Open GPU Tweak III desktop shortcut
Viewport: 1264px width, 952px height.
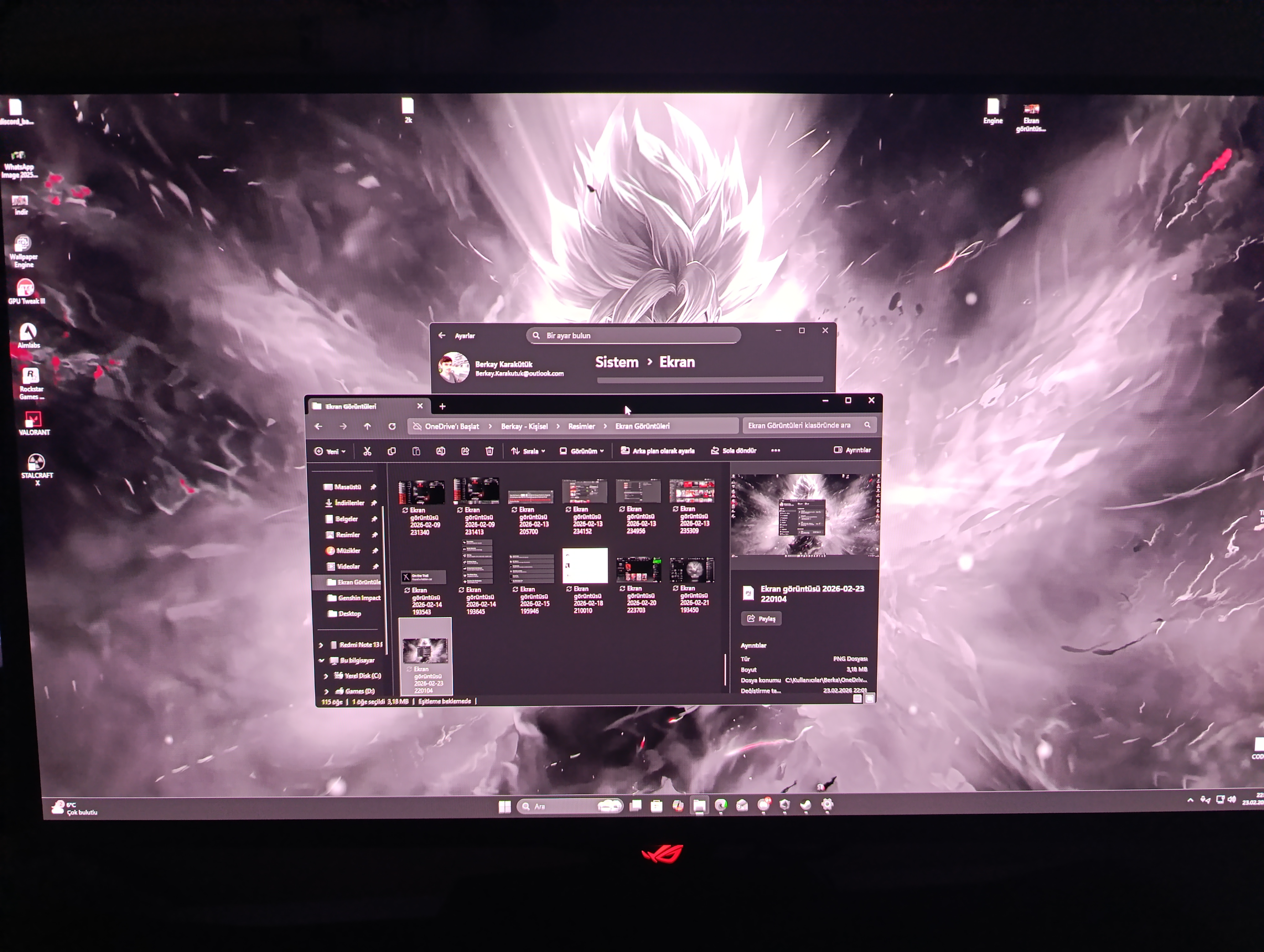tap(26, 291)
